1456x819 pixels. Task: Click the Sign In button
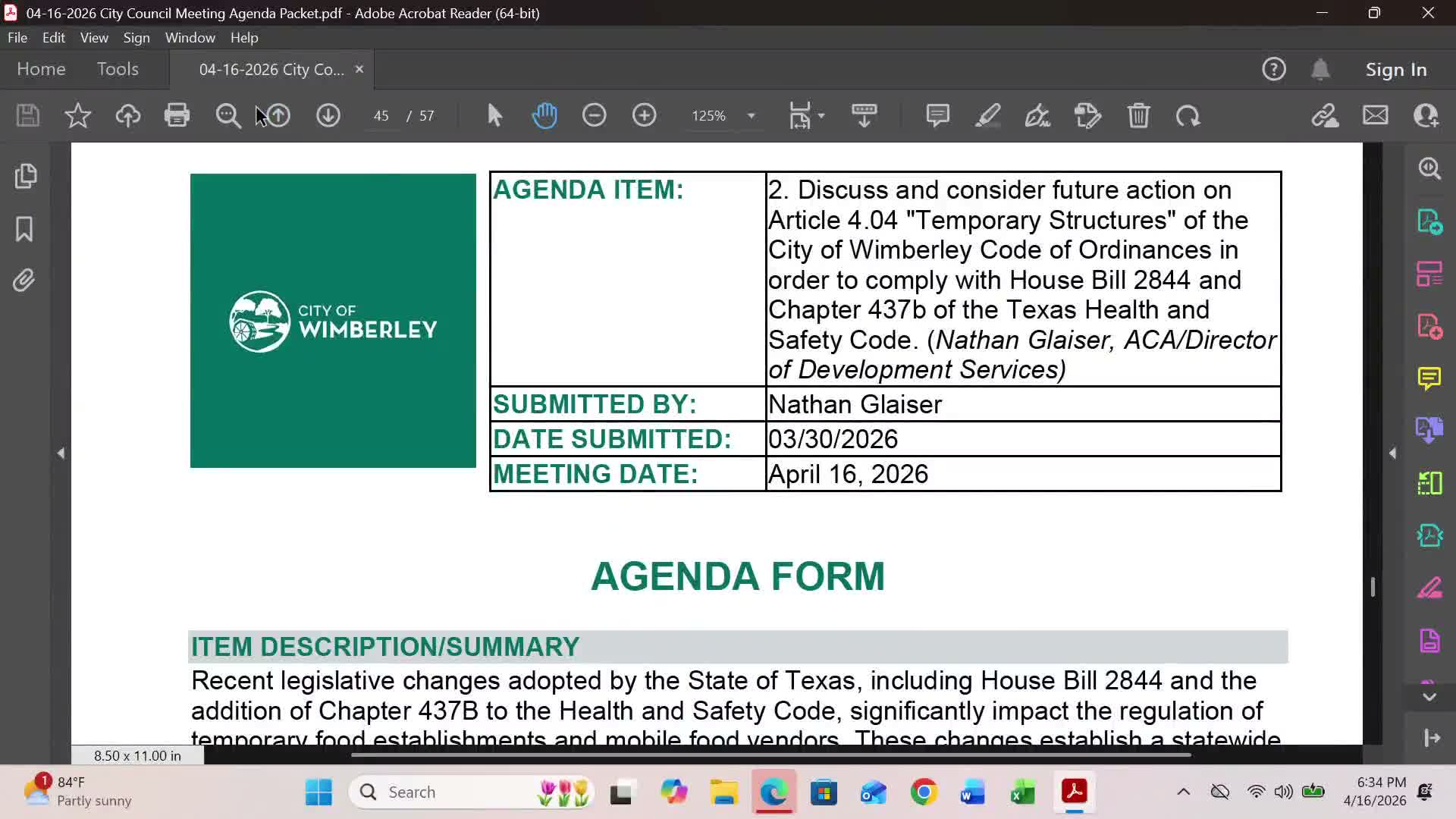(1395, 69)
